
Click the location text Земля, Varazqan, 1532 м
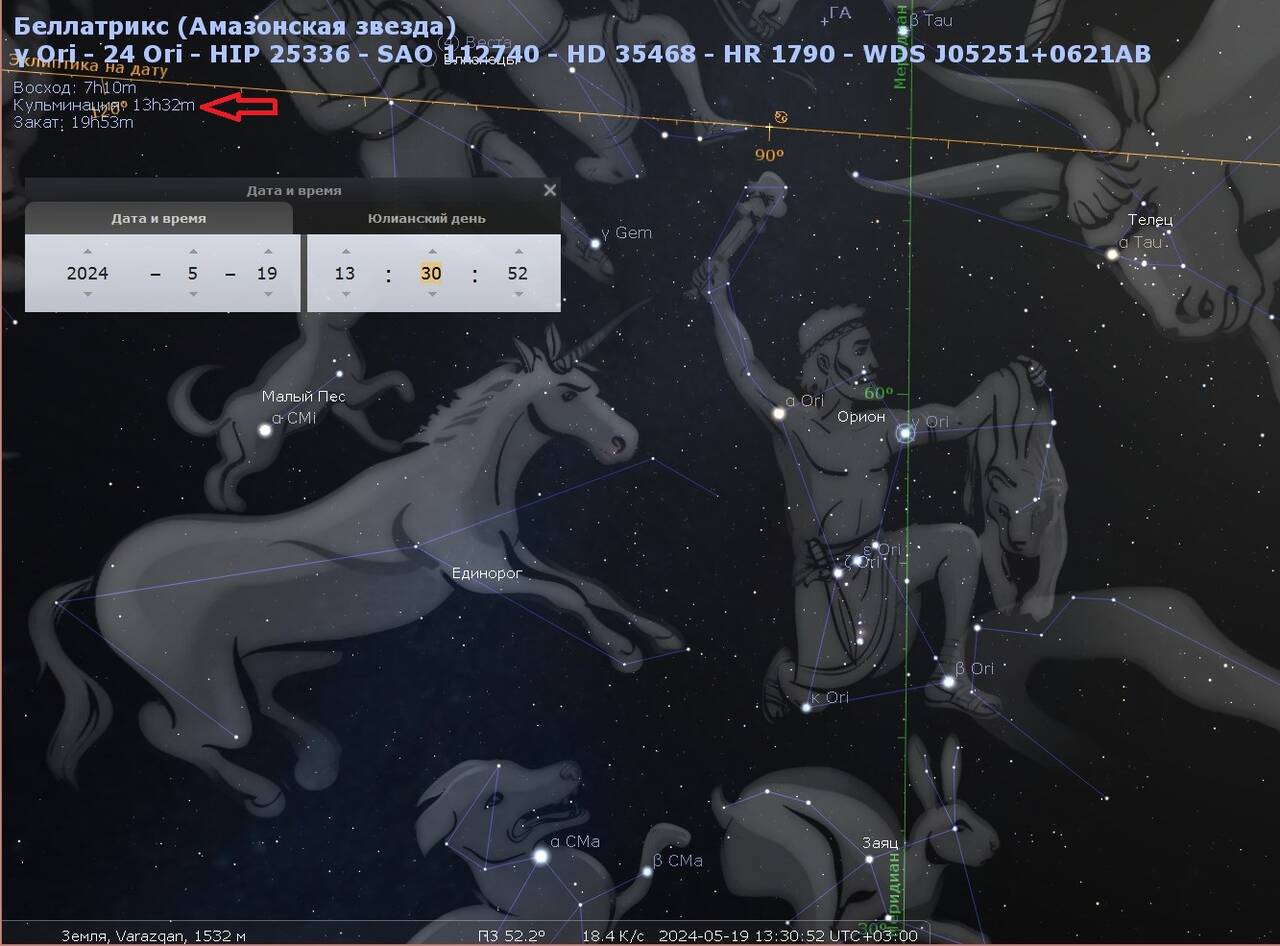(153, 936)
